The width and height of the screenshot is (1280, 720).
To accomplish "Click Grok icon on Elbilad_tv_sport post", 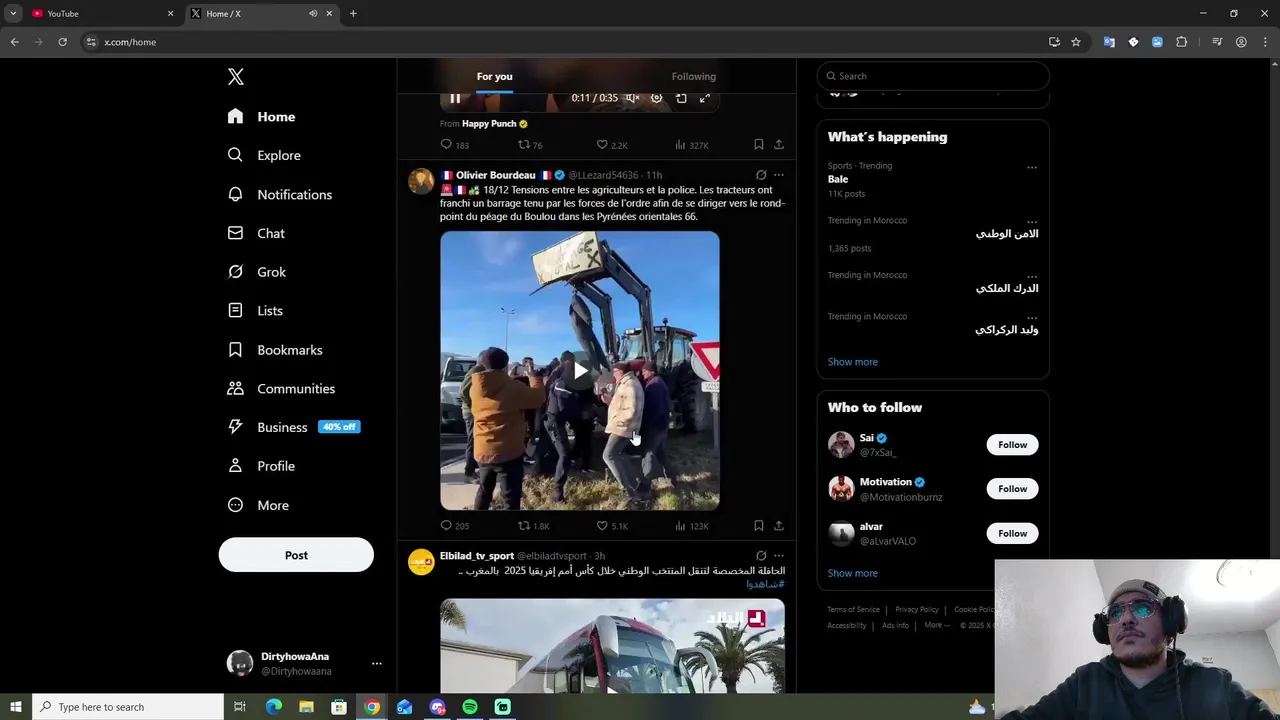I will (x=761, y=556).
